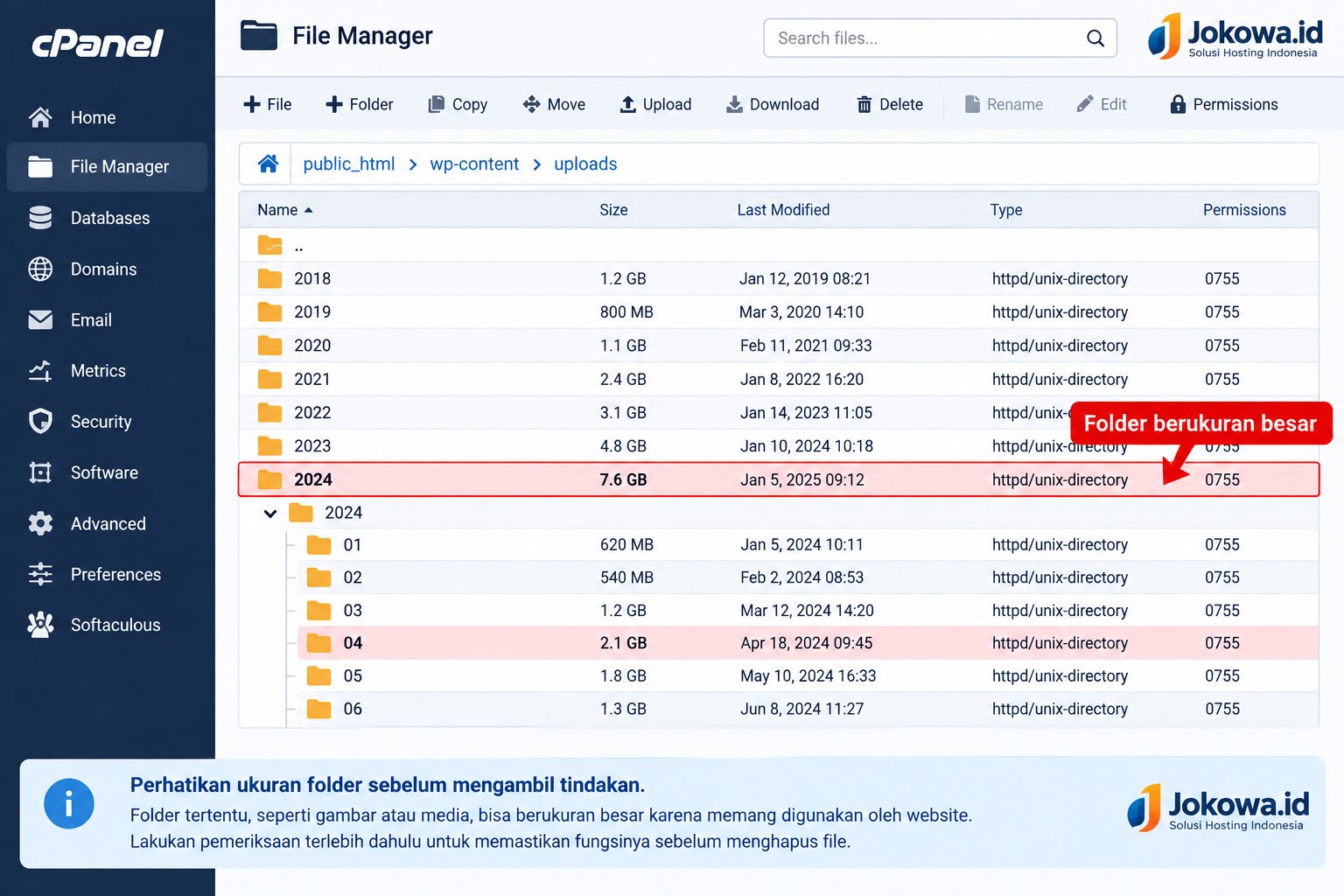This screenshot has height=896, width=1344.
Task: Click the breadcrumb home icon
Action: point(268,164)
